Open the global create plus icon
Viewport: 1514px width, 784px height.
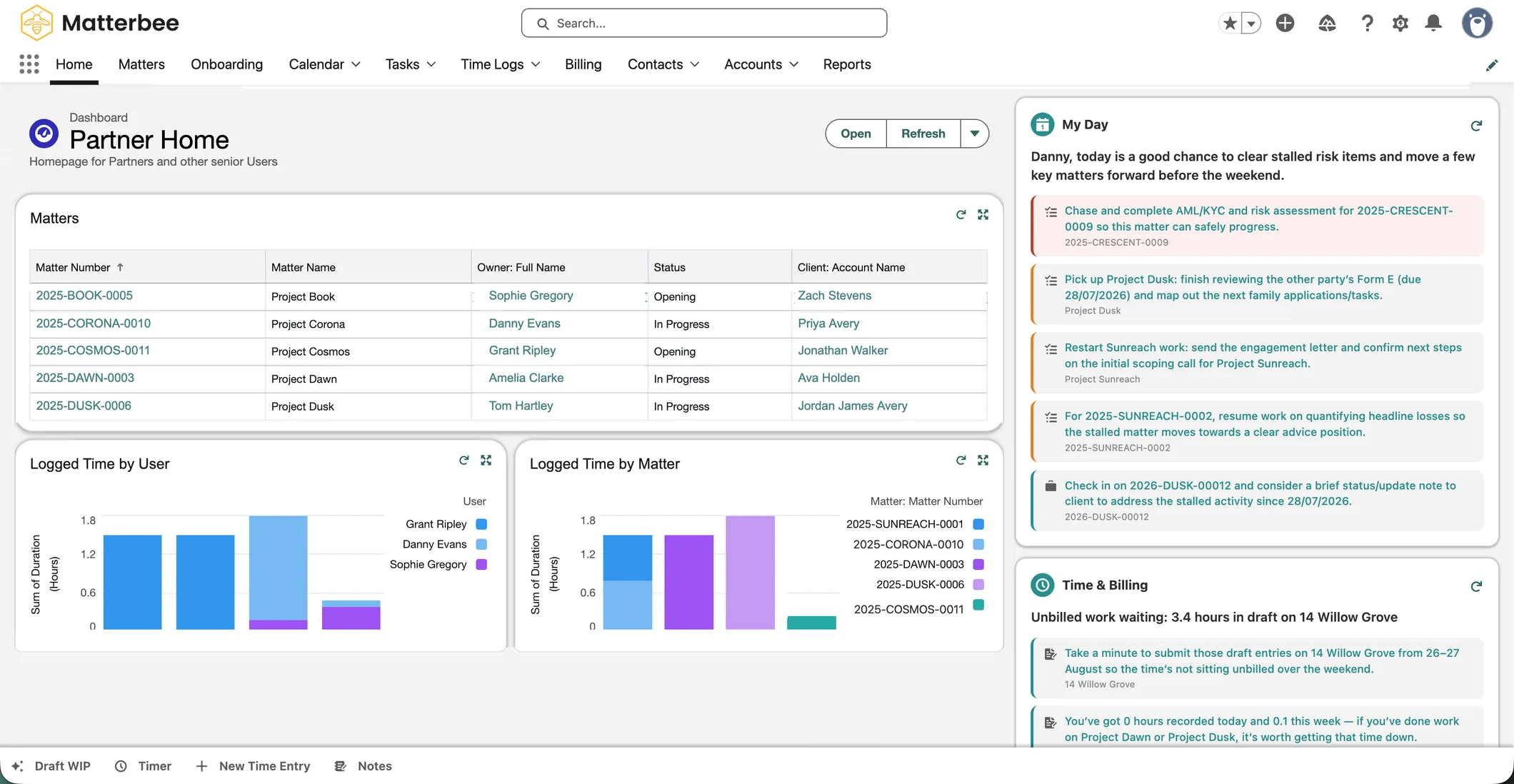point(1285,24)
